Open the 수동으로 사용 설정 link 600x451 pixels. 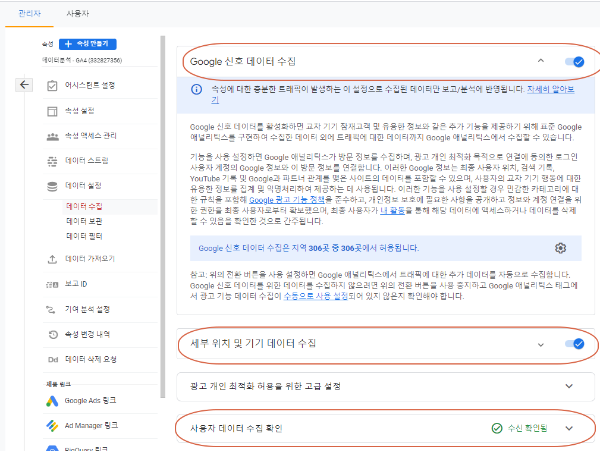[x=316, y=296]
